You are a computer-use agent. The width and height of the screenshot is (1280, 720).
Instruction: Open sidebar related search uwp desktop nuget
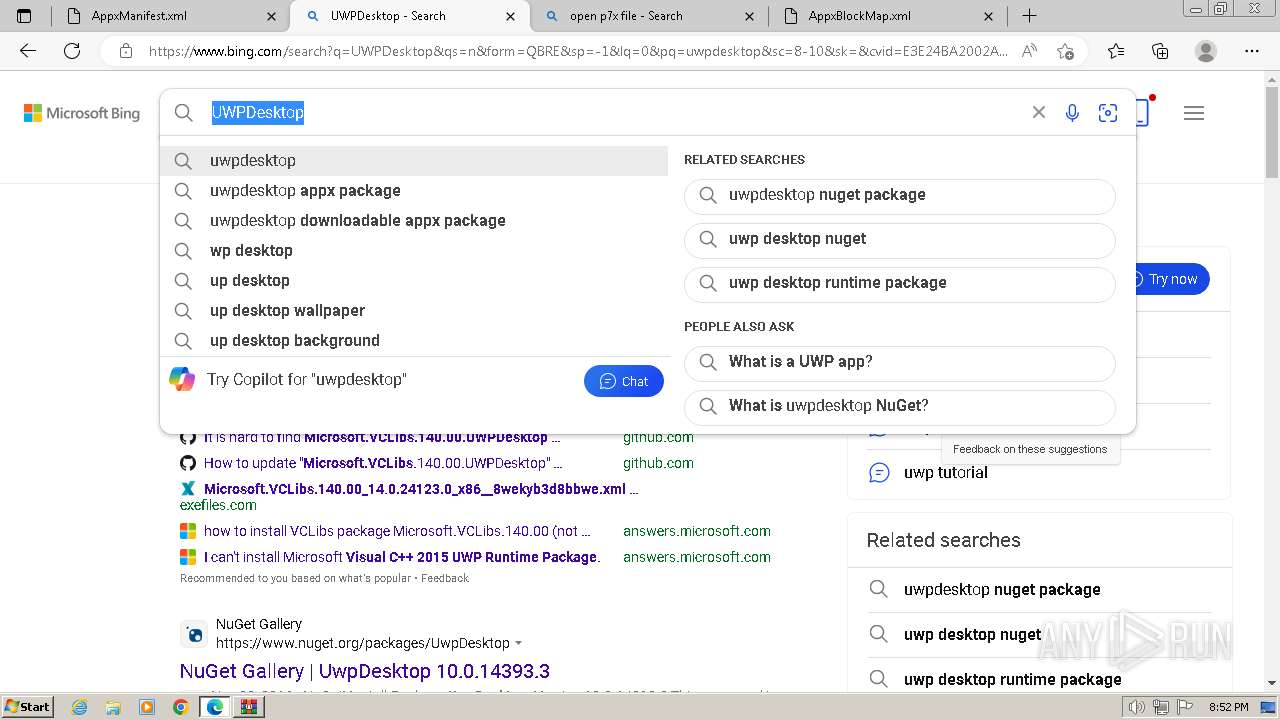[x=973, y=634]
